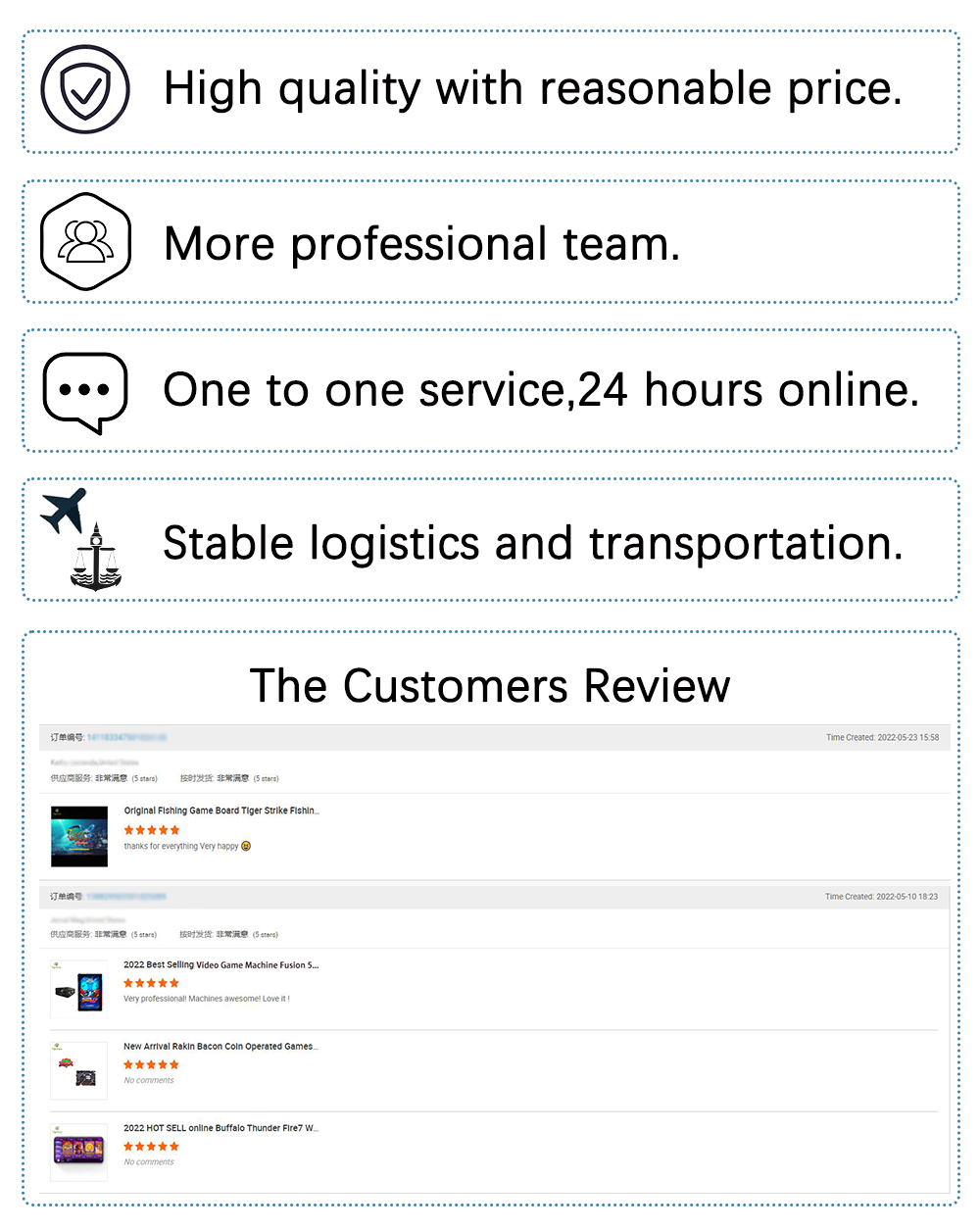Click star rating under Rakin Bacon product
This screenshot has width=980, height=1230.
(151, 1064)
